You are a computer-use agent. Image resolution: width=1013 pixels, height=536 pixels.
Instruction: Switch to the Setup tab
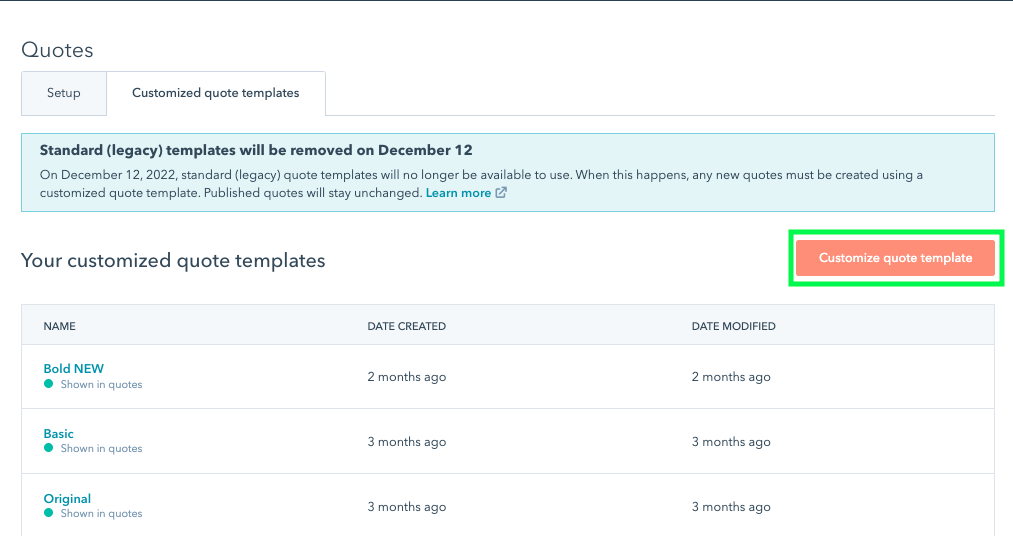(63, 93)
